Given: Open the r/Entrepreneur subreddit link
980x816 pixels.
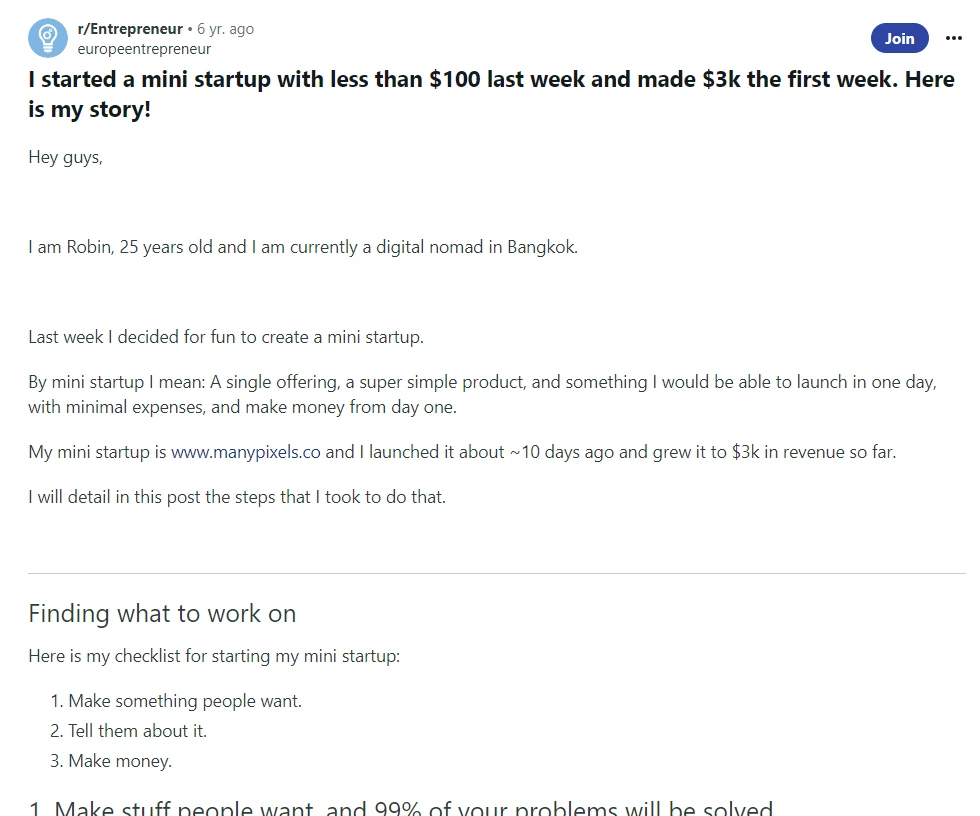Looking at the screenshot, I should [130, 29].
